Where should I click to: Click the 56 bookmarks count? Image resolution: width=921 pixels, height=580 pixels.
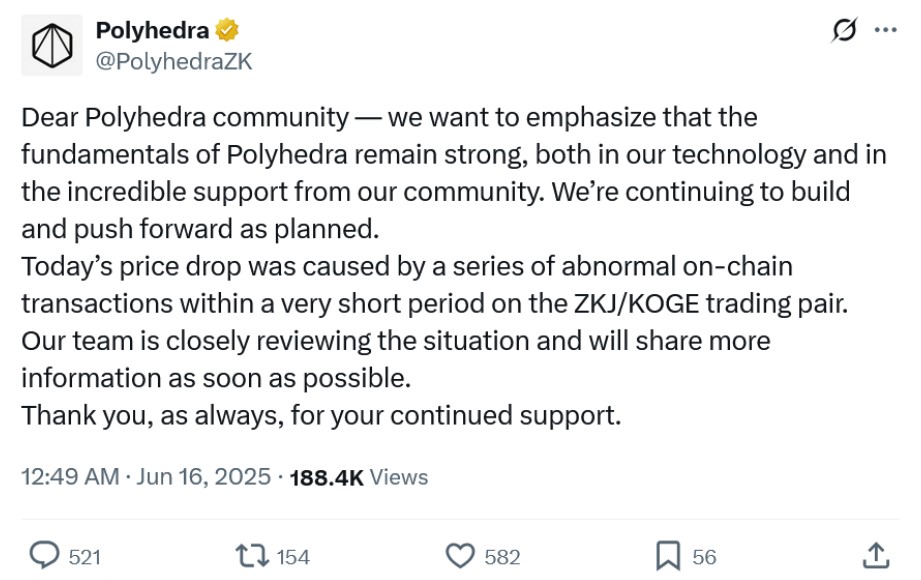[704, 557]
